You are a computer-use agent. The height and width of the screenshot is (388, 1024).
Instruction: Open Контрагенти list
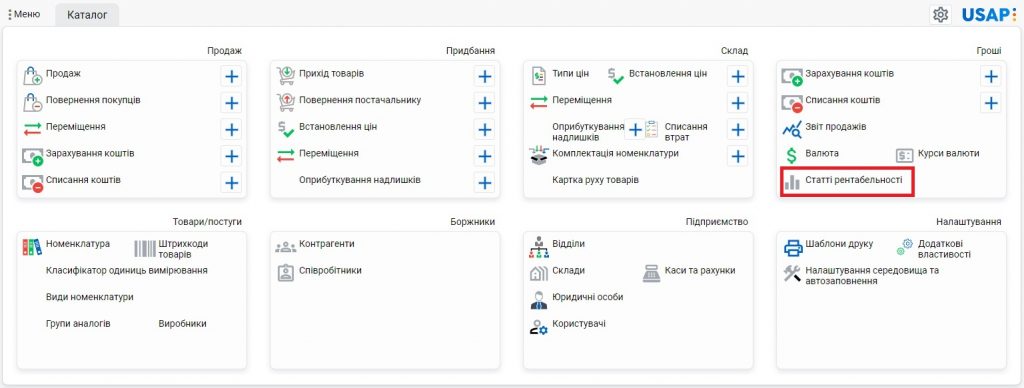327,244
